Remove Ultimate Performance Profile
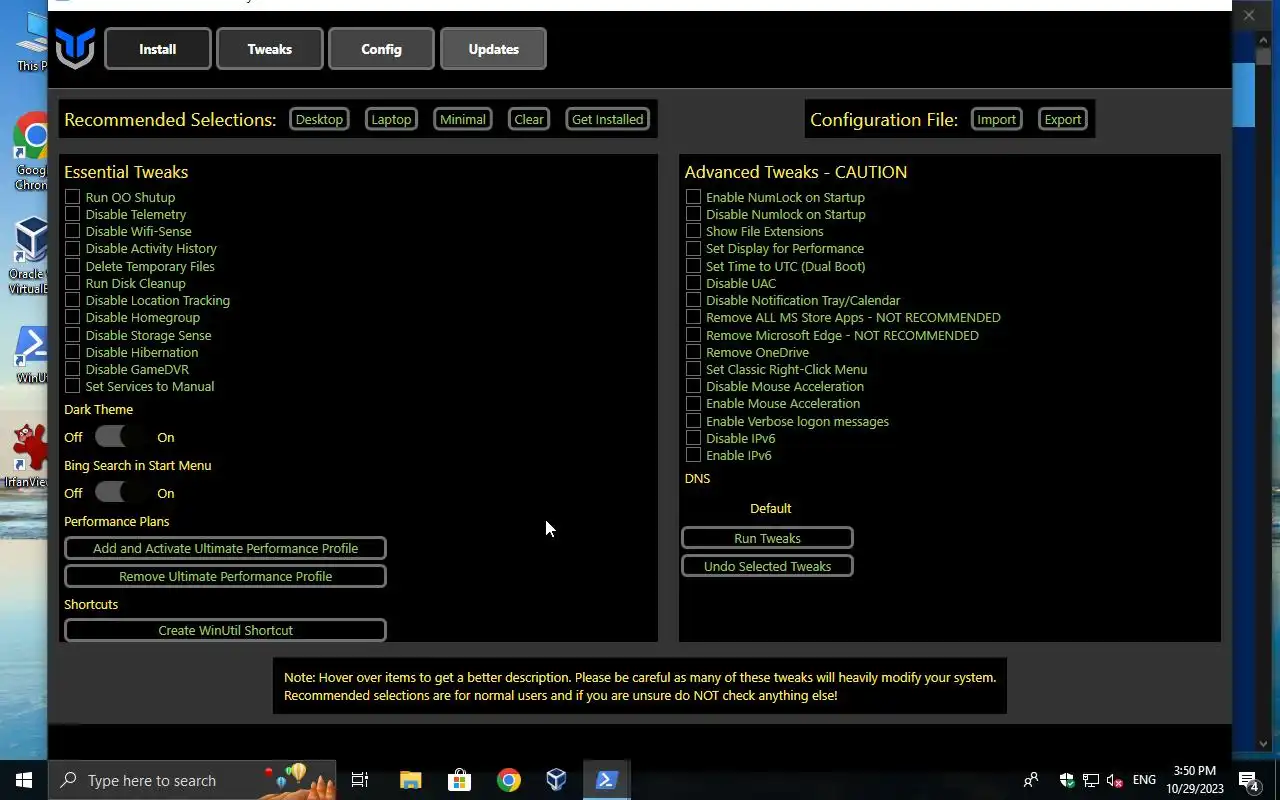Image resolution: width=1280 pixels, height=800 pixels. pos(225,576)
